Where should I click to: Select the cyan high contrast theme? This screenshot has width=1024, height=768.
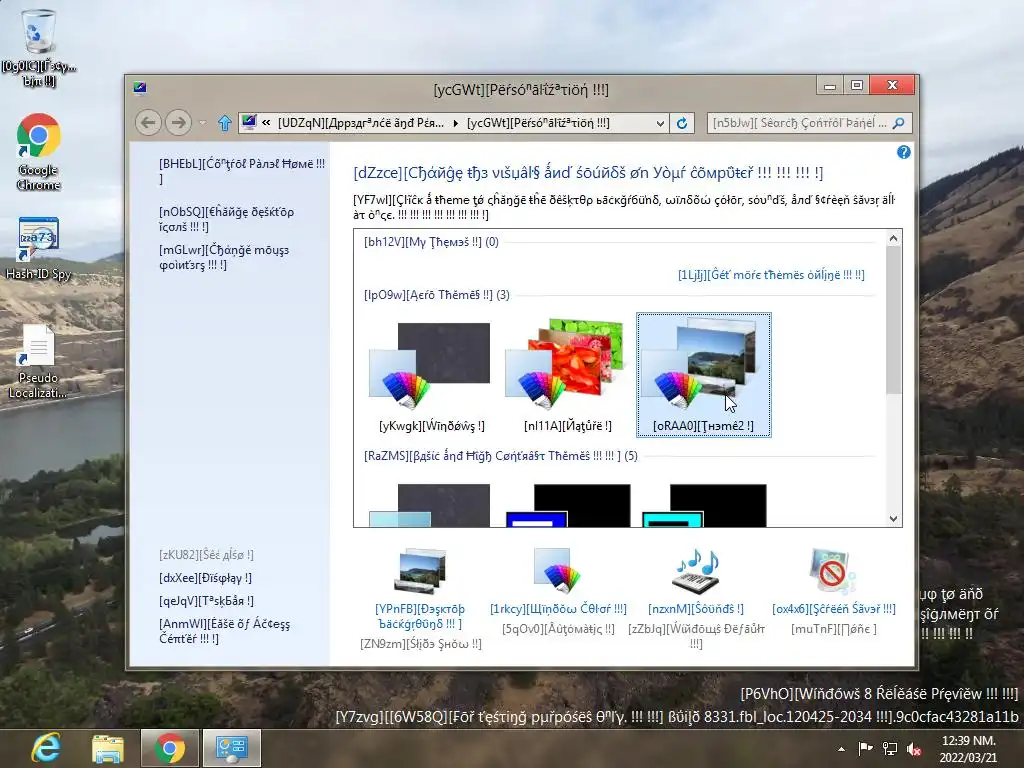click(704, 505)
